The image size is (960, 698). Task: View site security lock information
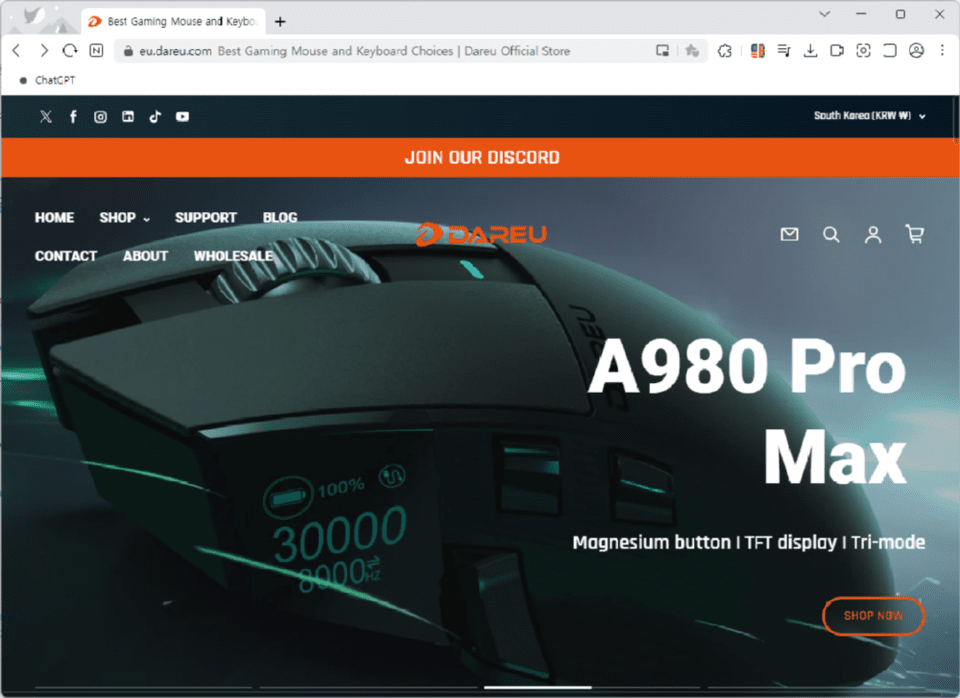[x=128, y=51]
